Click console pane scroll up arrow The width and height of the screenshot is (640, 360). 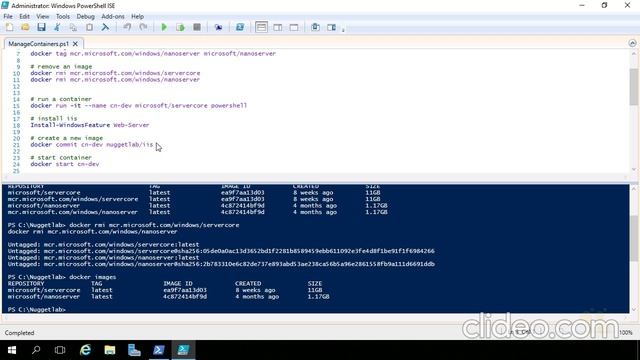(633, 188)
